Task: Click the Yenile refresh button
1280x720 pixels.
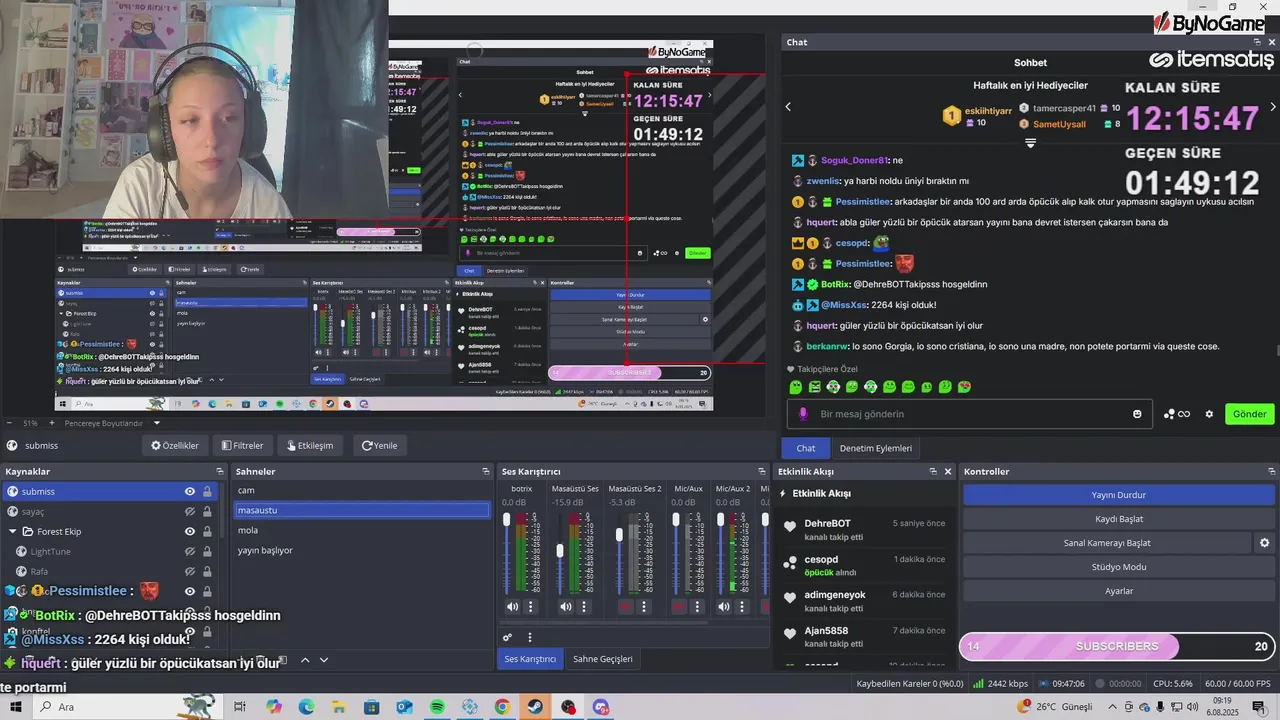Action: [x=380, y=445]
